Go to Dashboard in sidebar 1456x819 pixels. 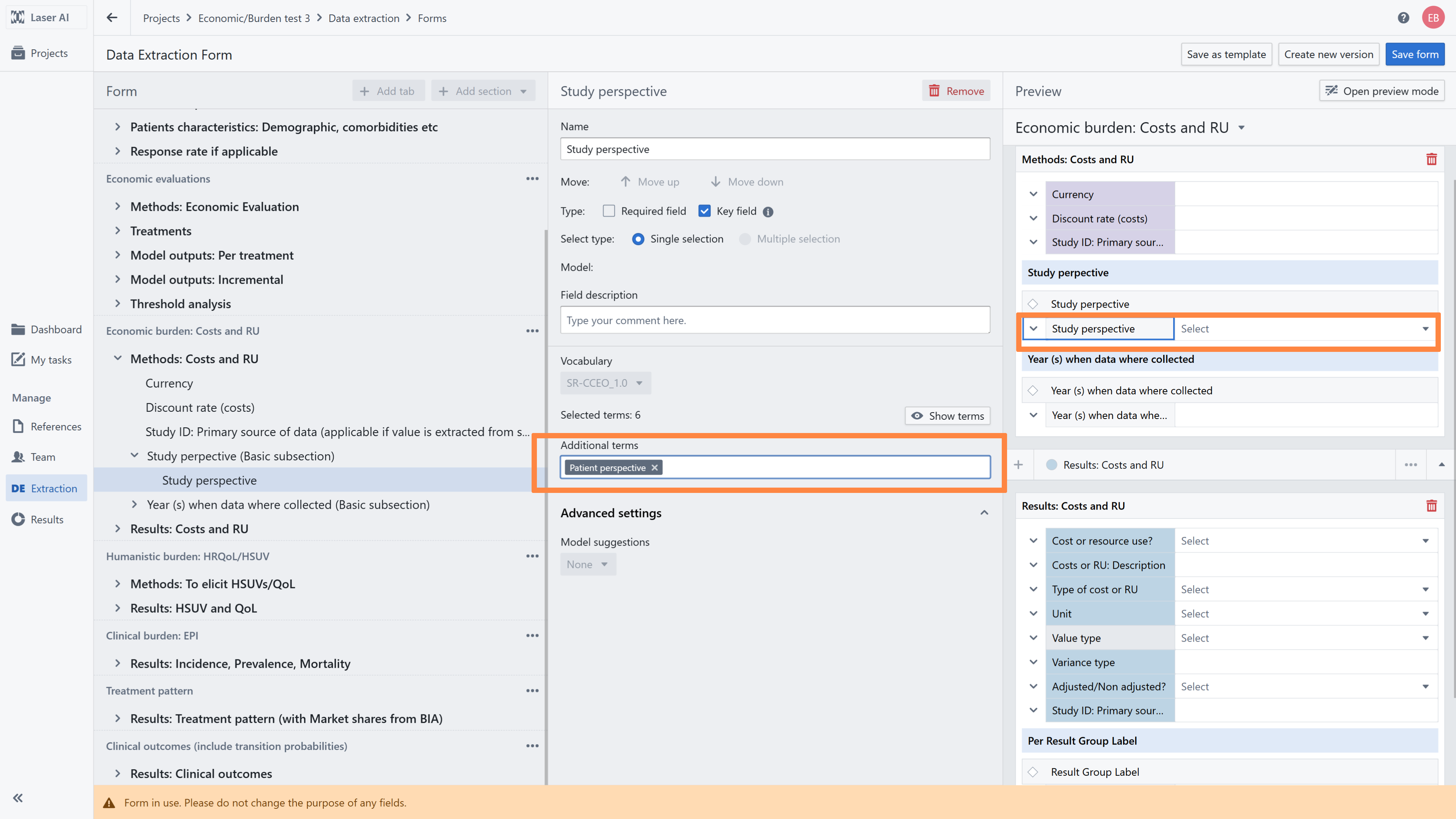46,329
